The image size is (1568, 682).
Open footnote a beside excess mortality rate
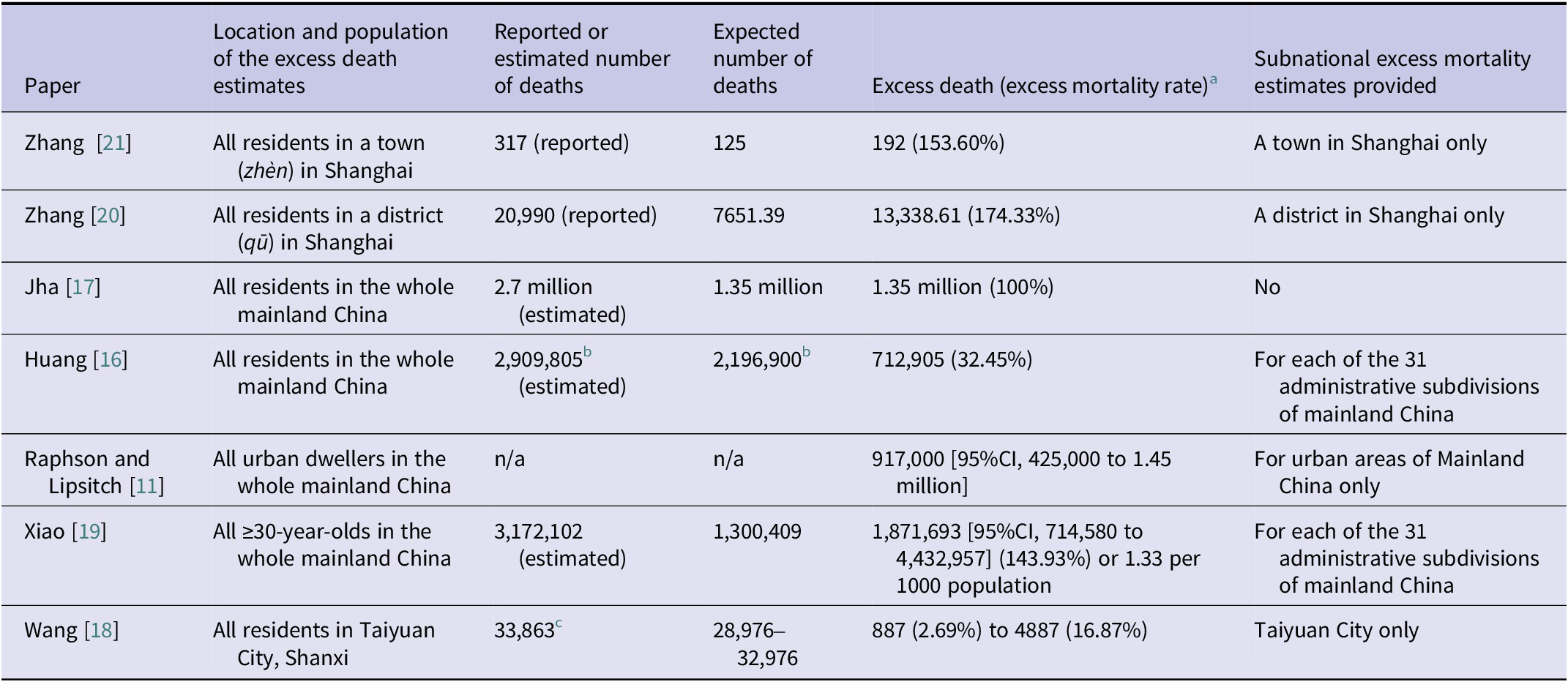(x=1213, y=80)
